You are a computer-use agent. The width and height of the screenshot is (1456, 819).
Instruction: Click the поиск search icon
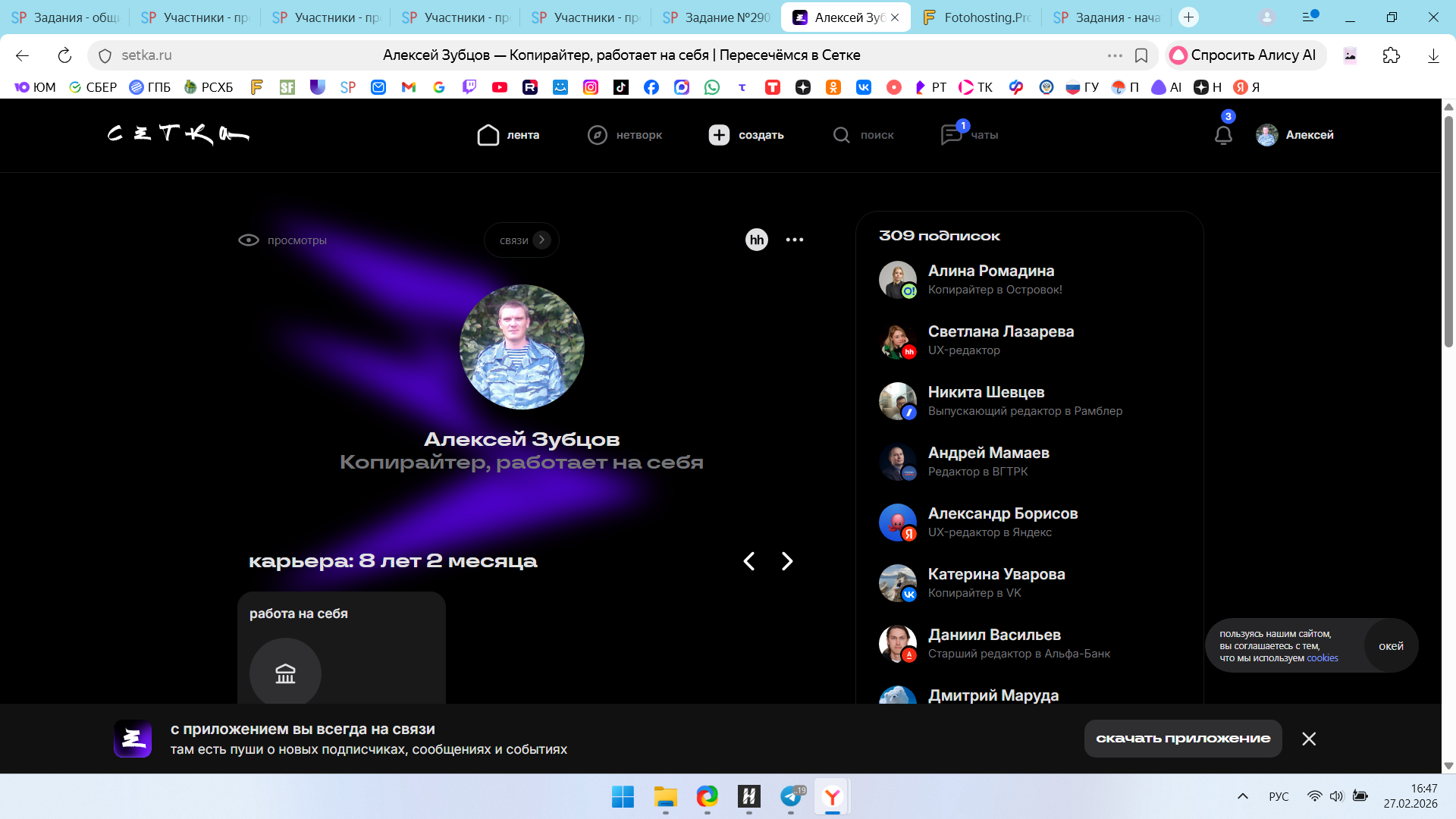[x=841, y=135]
